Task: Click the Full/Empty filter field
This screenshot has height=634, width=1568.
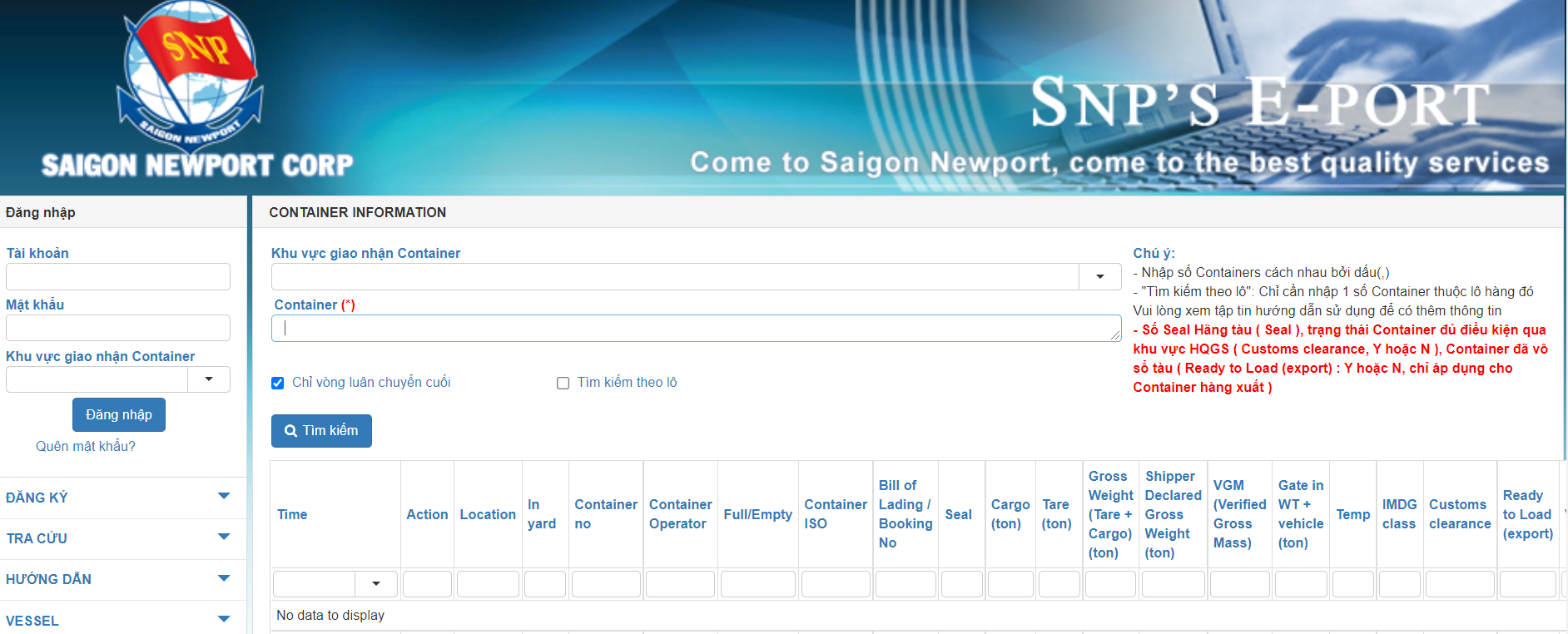Action: [x=758, y=584]
